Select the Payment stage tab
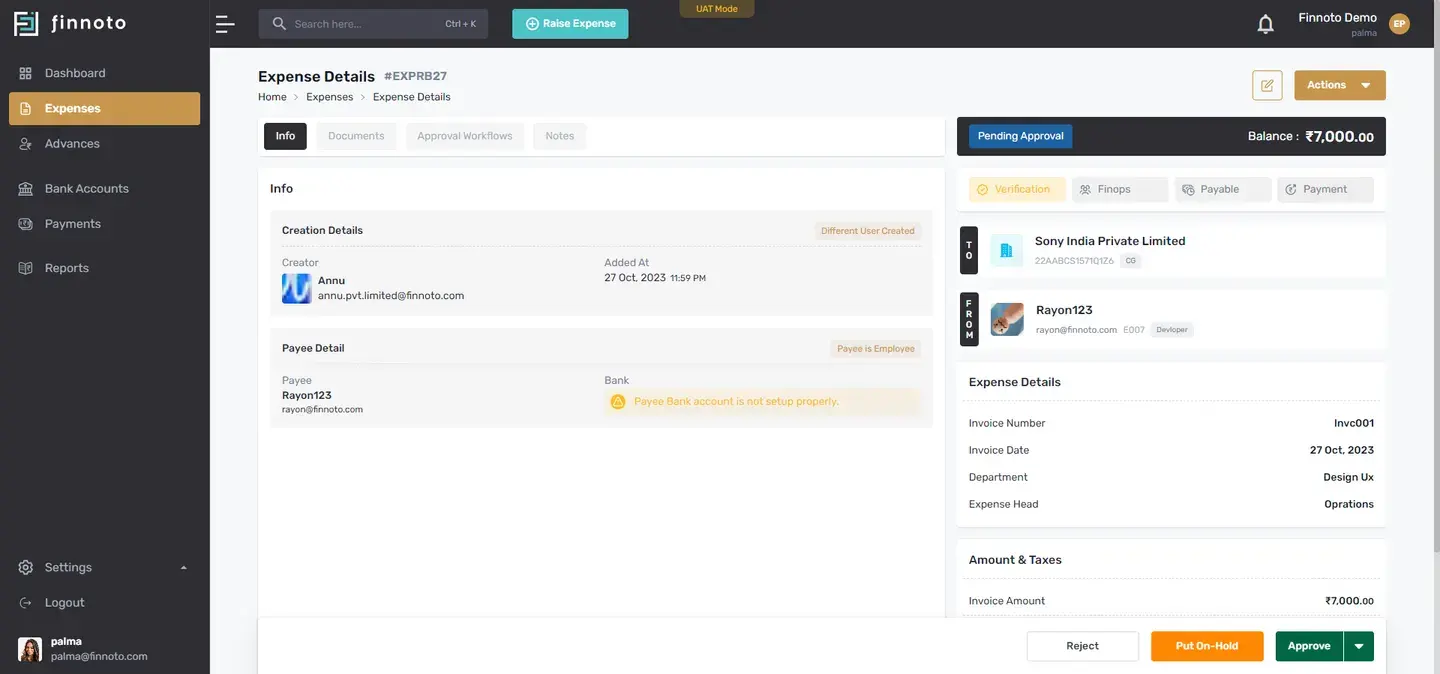Screen dimensions: 1440x674 [1326, 189]
